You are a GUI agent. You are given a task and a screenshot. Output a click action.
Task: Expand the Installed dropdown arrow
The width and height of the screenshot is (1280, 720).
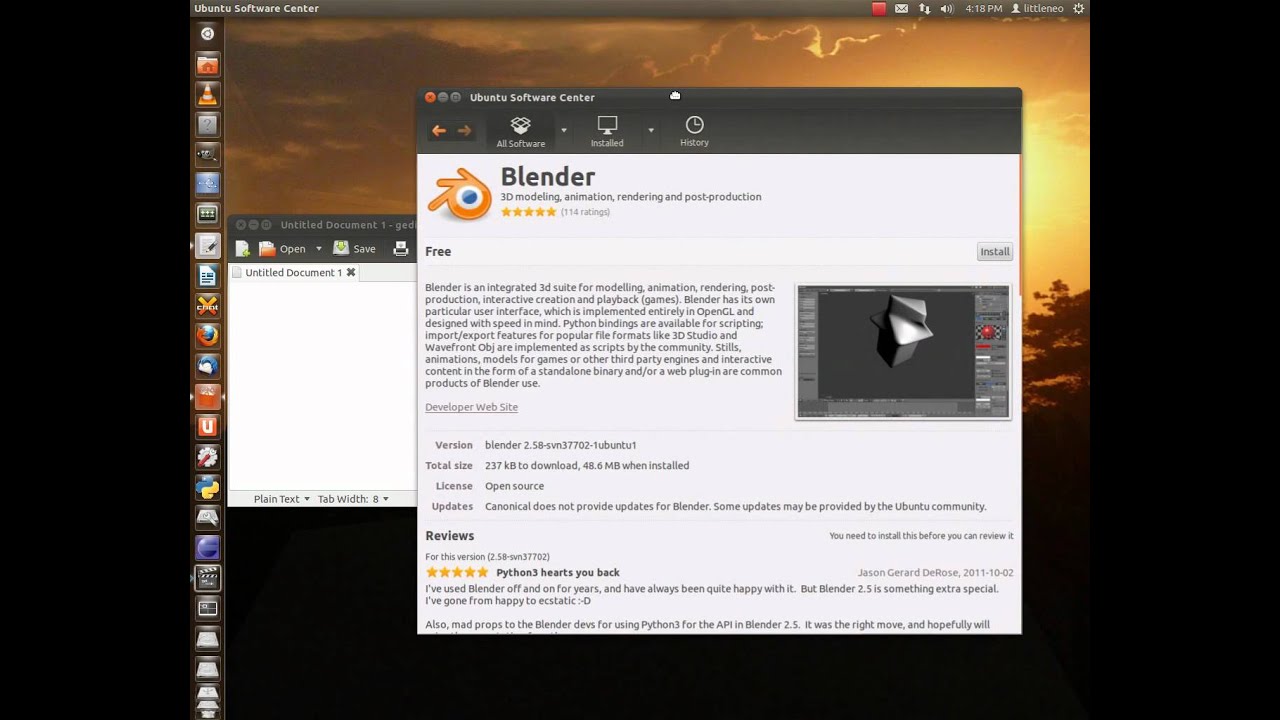(x=651, y=130)
